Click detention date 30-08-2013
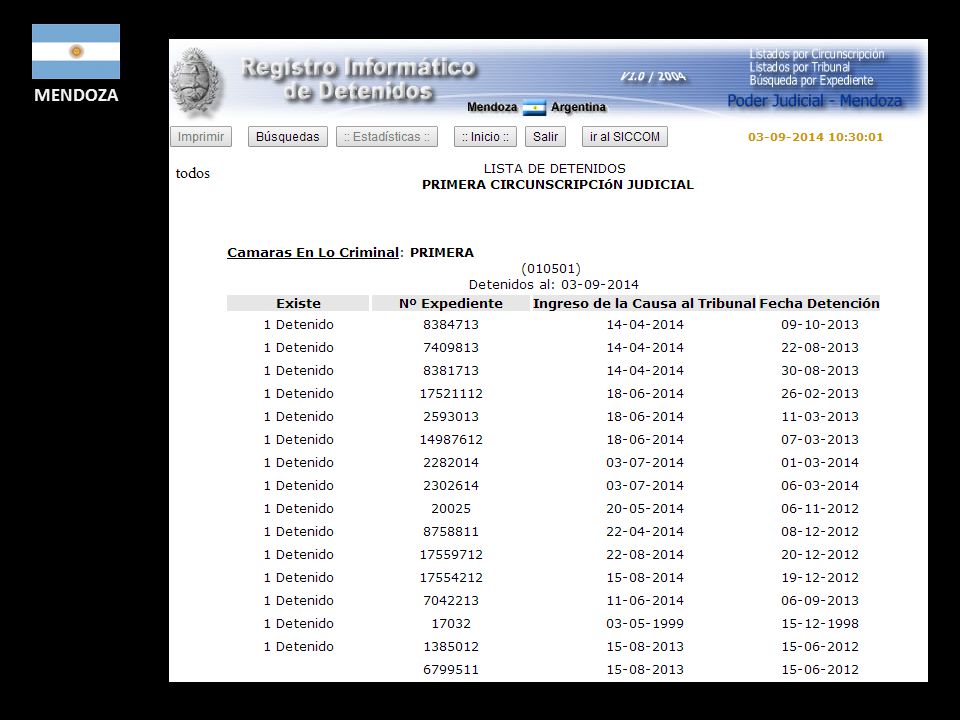The height and width of the screenshot is (720, 960). (820, 370)
